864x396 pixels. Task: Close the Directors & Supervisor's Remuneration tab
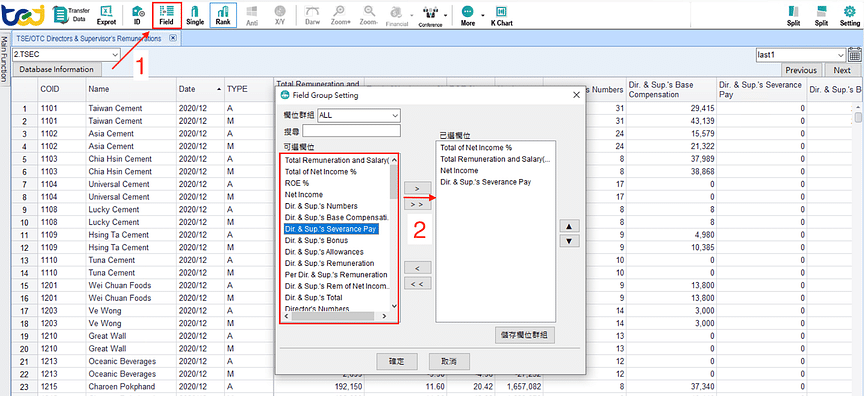click(x=172, y=38)
